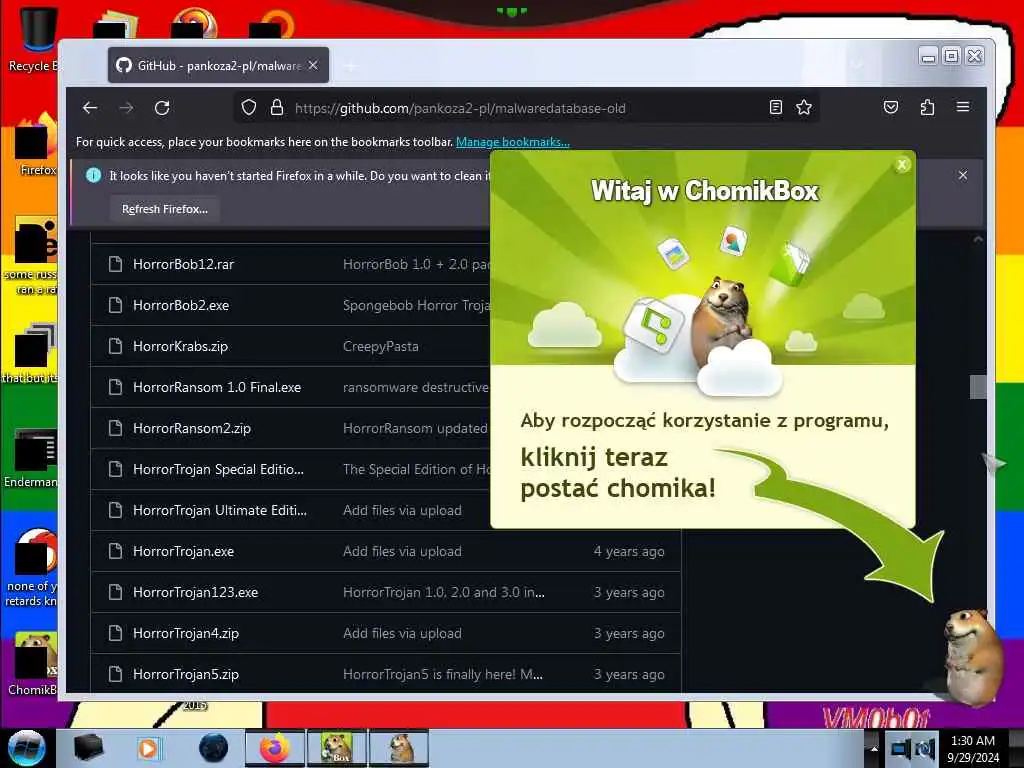This screenshot has height=768, width=1024.
Task: Reload the GitHub page
Action: click(162, 108)
